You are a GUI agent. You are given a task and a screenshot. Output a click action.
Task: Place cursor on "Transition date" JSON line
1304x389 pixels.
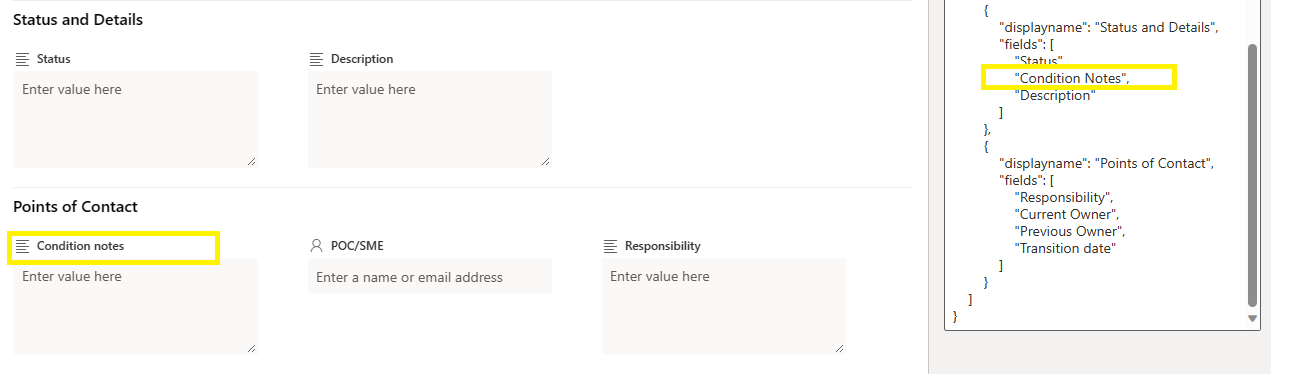(1065, 248)
